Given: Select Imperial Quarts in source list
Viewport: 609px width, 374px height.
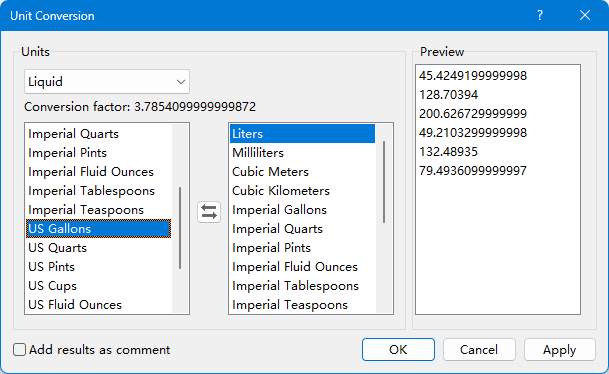Looking at the screenshot, I should [99, 134].
